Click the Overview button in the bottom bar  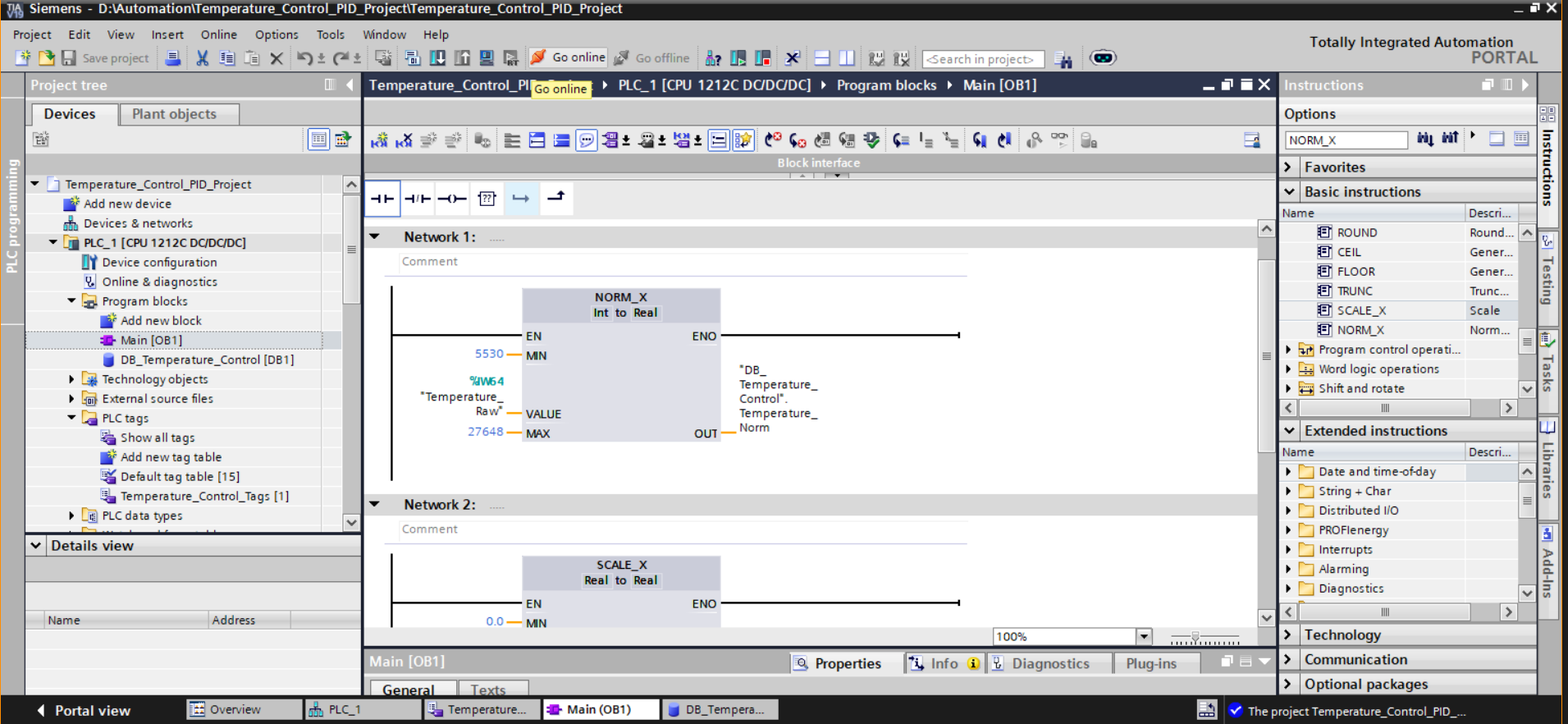pos(243,709)
